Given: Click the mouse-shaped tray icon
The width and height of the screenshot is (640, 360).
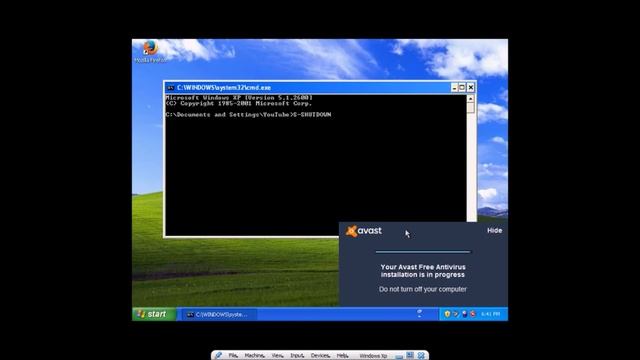Looking at the screenshot, I should coord(464,314).
